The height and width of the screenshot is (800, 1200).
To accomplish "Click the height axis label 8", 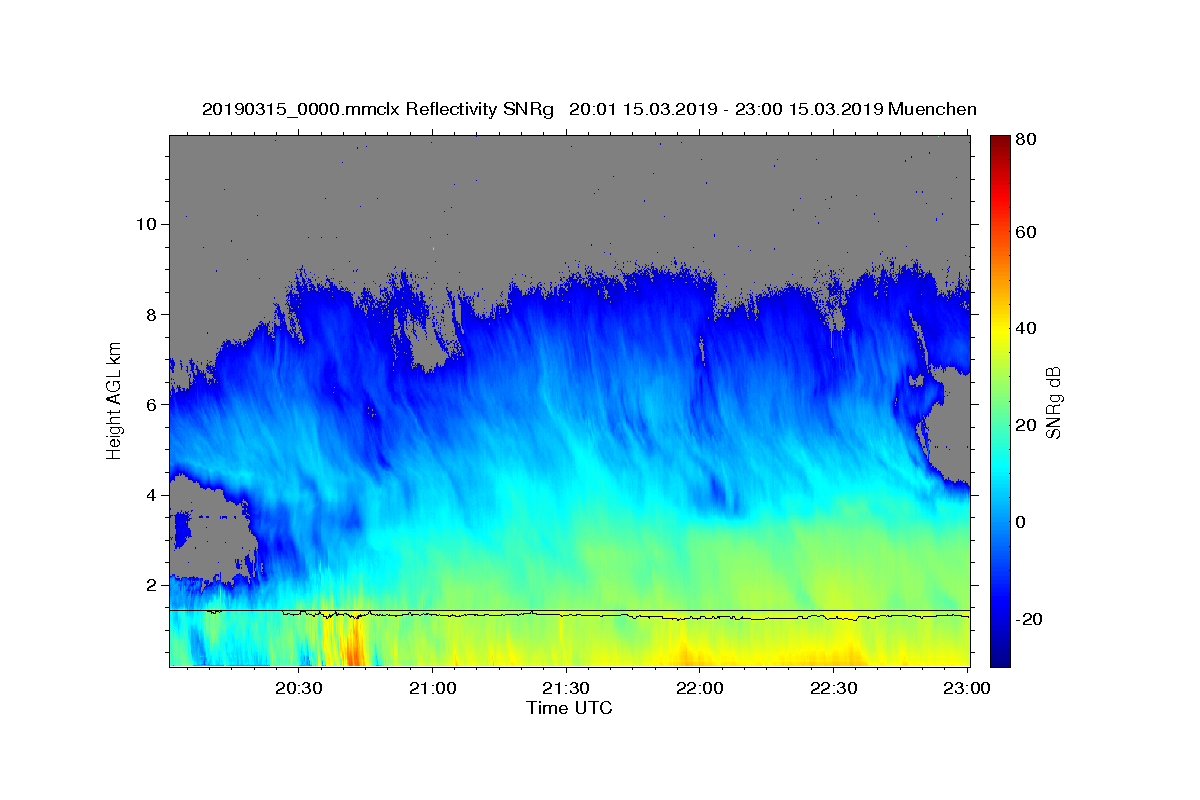I will (x=151, y=314).
